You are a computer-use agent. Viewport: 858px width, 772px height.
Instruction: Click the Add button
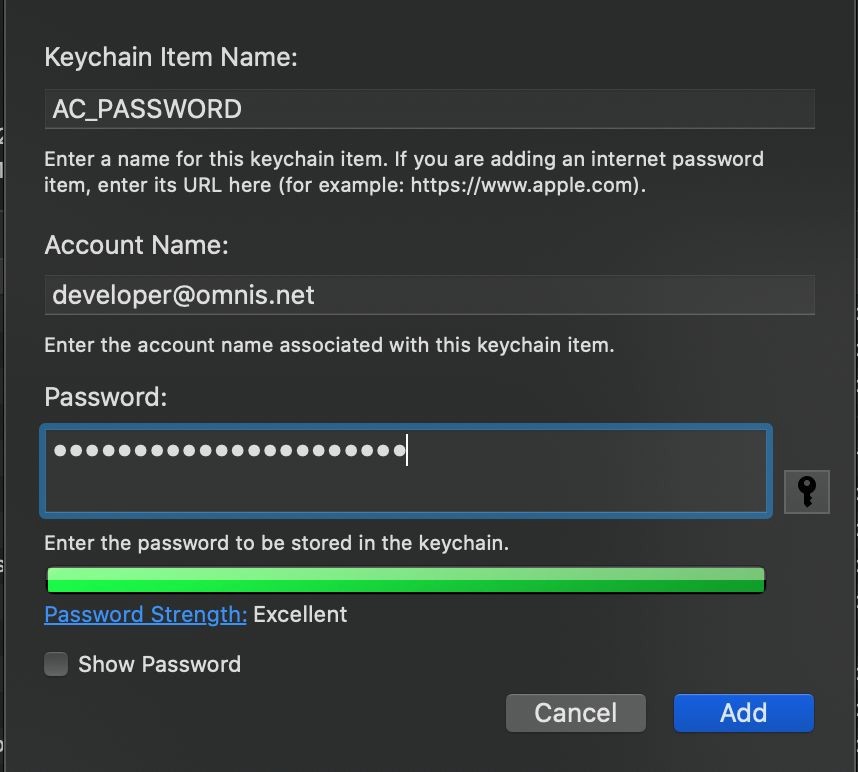coord(744,712)
